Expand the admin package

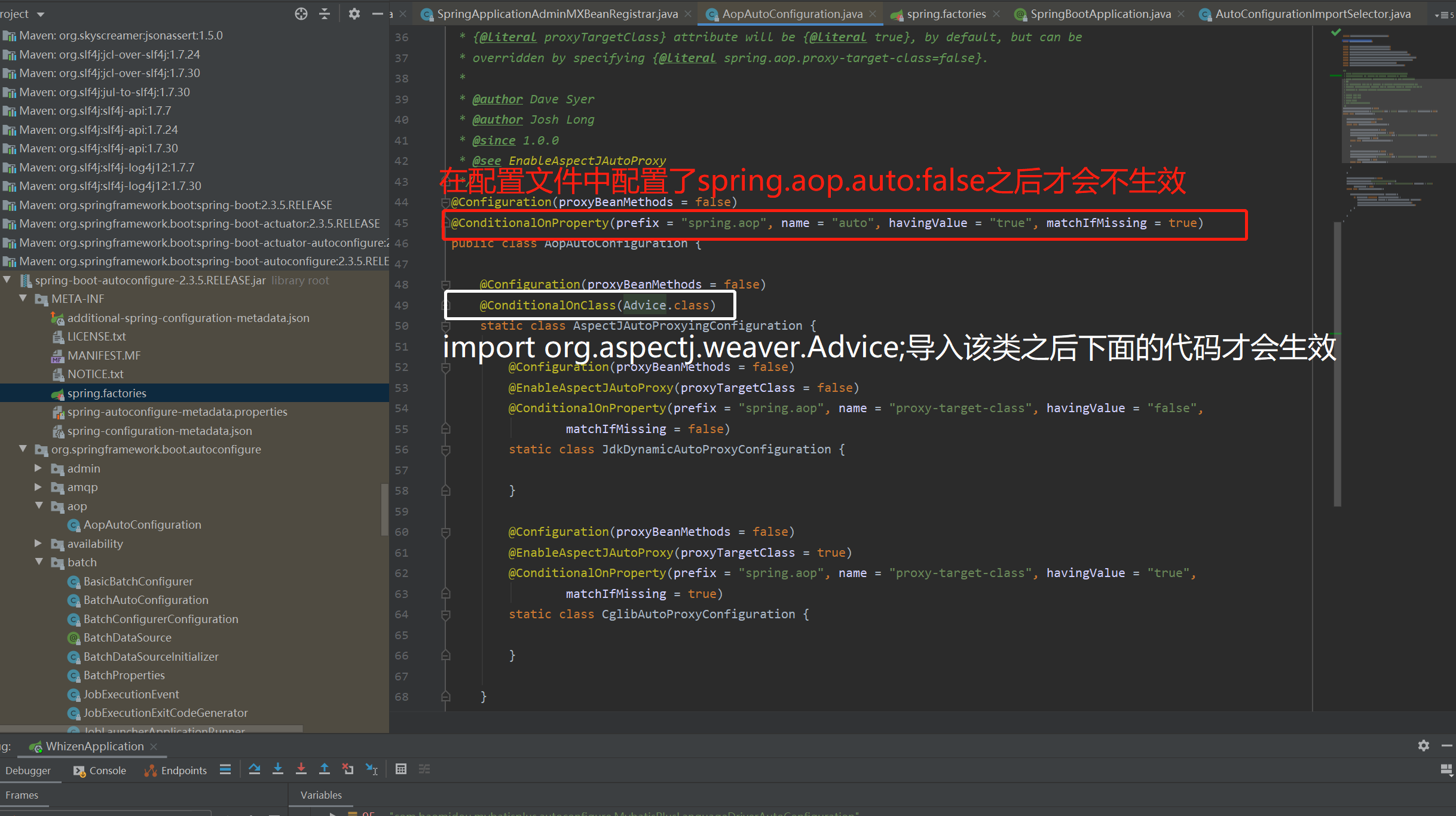click(x=39, y=468)
